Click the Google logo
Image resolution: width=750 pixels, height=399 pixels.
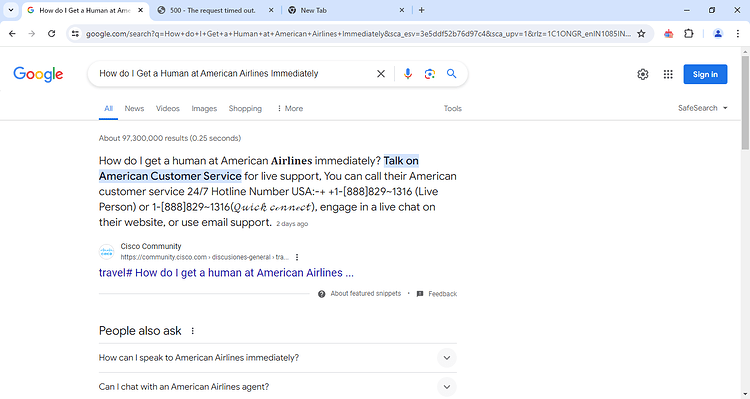coord(38,74)
